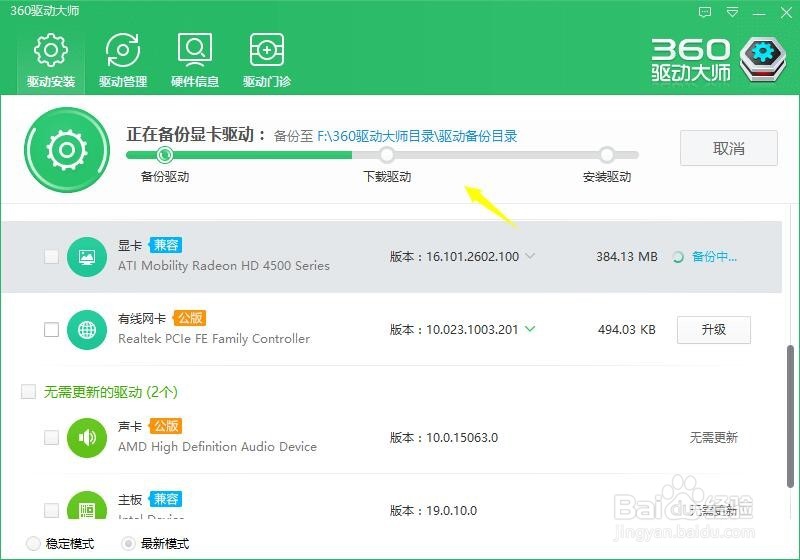Click the 公版 tag next to 有线网卡

tap(190, 318)
